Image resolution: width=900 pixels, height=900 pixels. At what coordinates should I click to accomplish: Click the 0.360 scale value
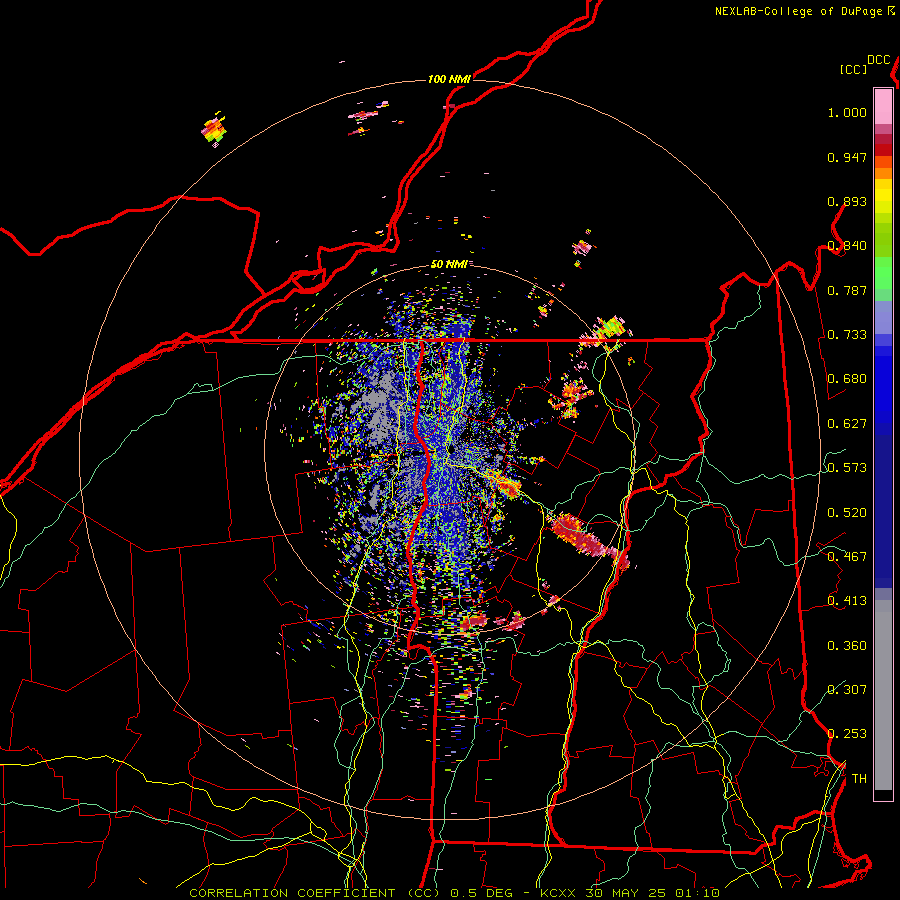pyautogui.click(x=847, y=646)
